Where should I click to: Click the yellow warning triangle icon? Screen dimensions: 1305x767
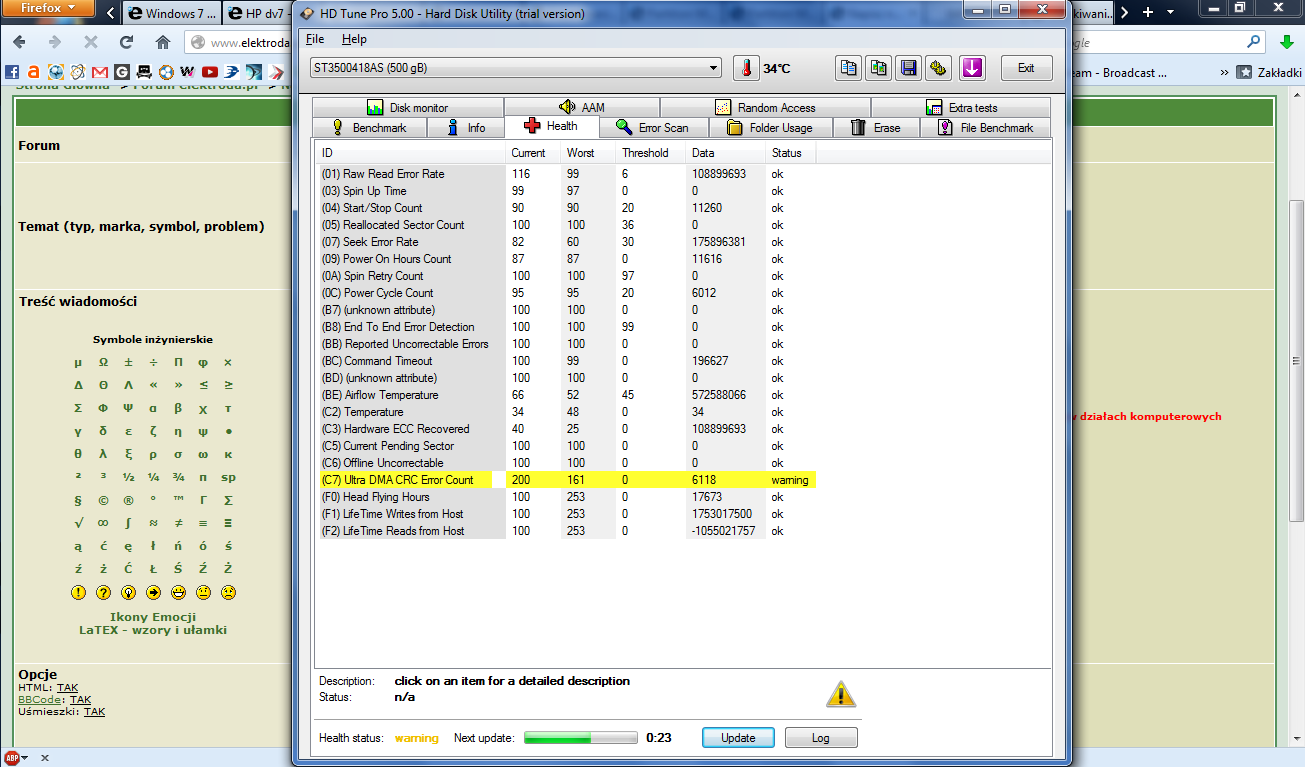tap(841, 693)
